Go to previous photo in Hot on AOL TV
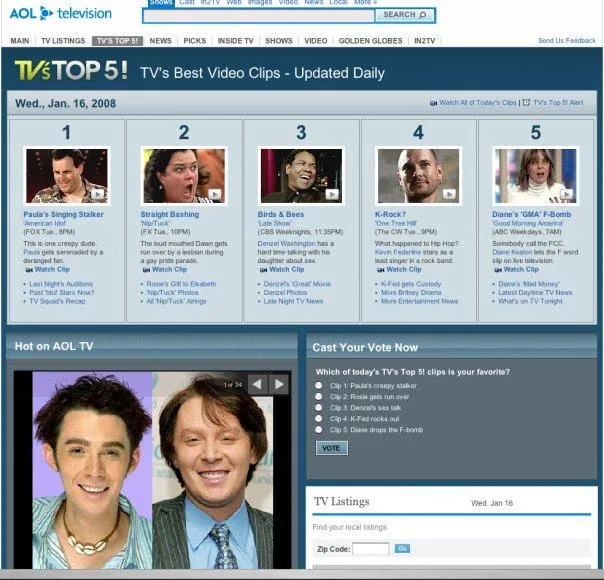The image size is (604, 580). click(x=257, y=384)
